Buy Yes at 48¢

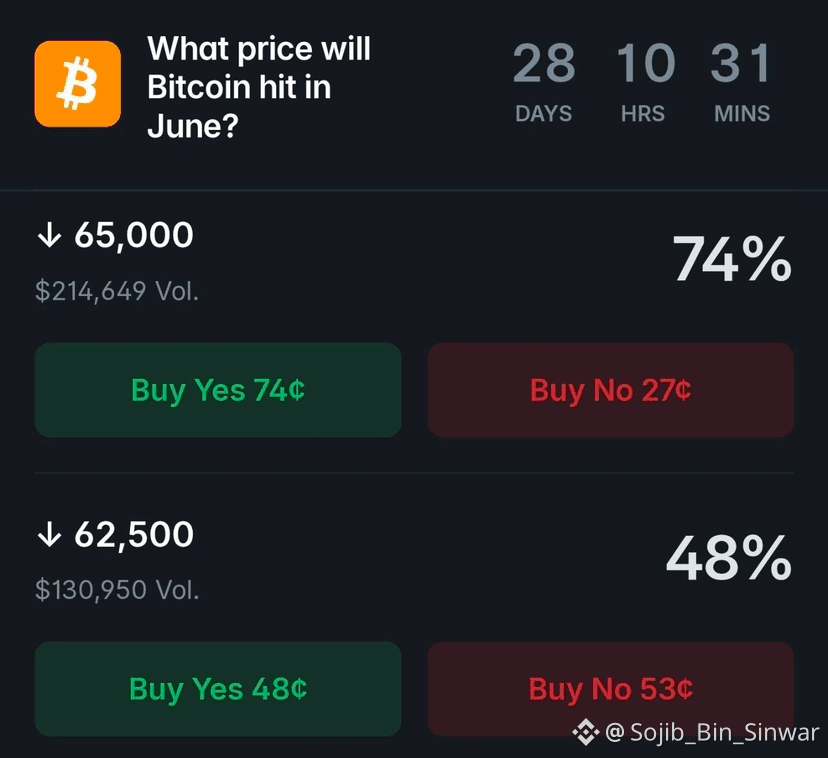218,689
